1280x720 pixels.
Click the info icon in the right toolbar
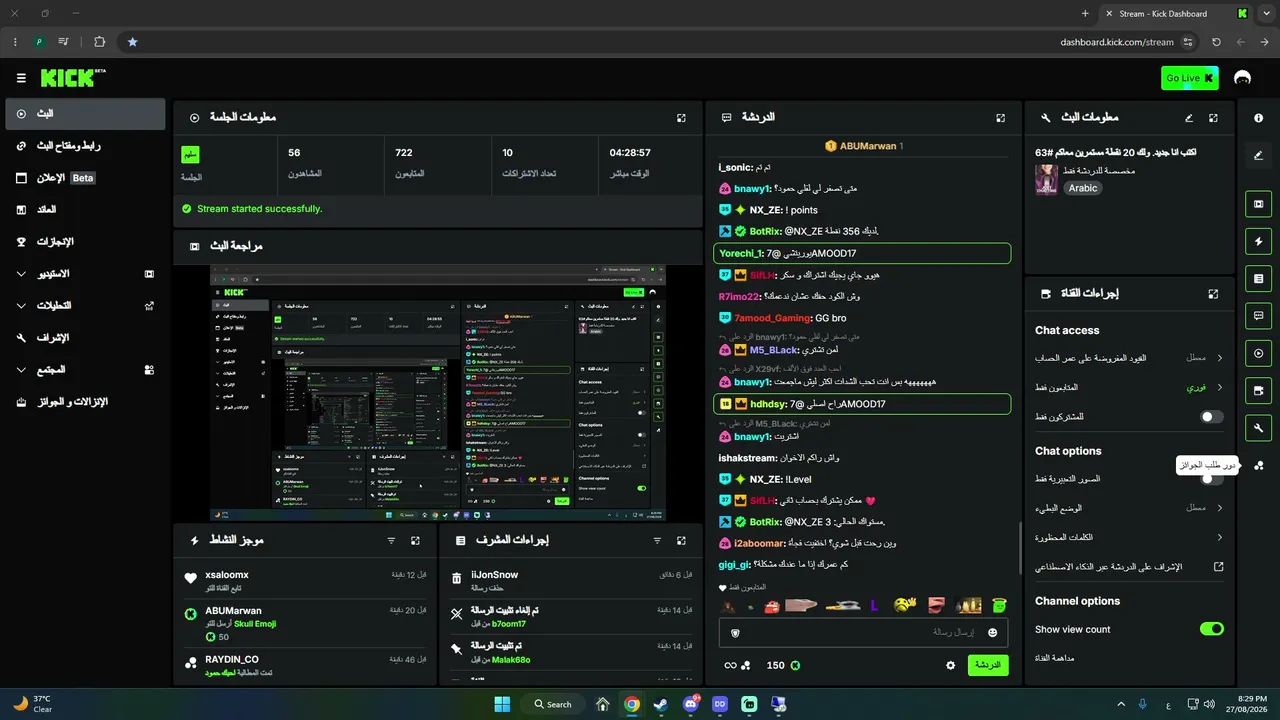1258,118
